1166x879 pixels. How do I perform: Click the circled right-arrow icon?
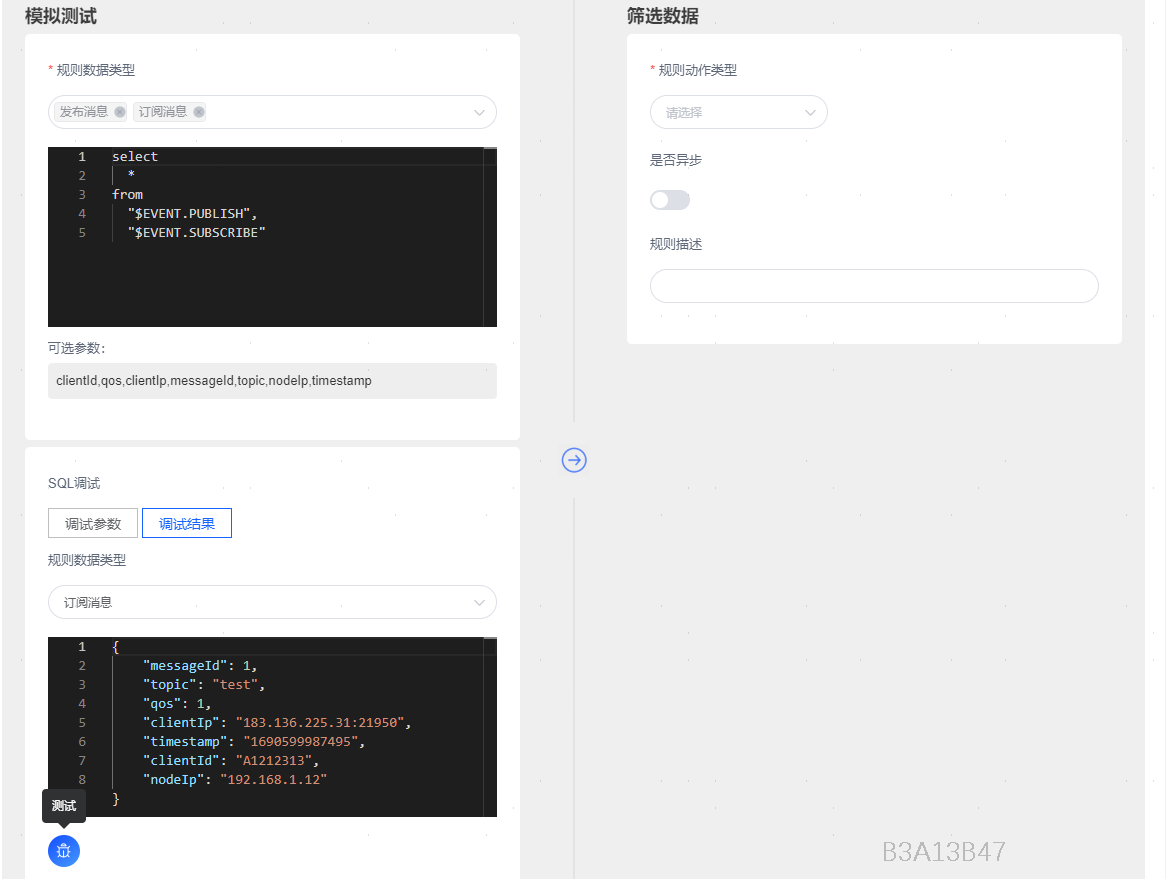pos(574,460)
